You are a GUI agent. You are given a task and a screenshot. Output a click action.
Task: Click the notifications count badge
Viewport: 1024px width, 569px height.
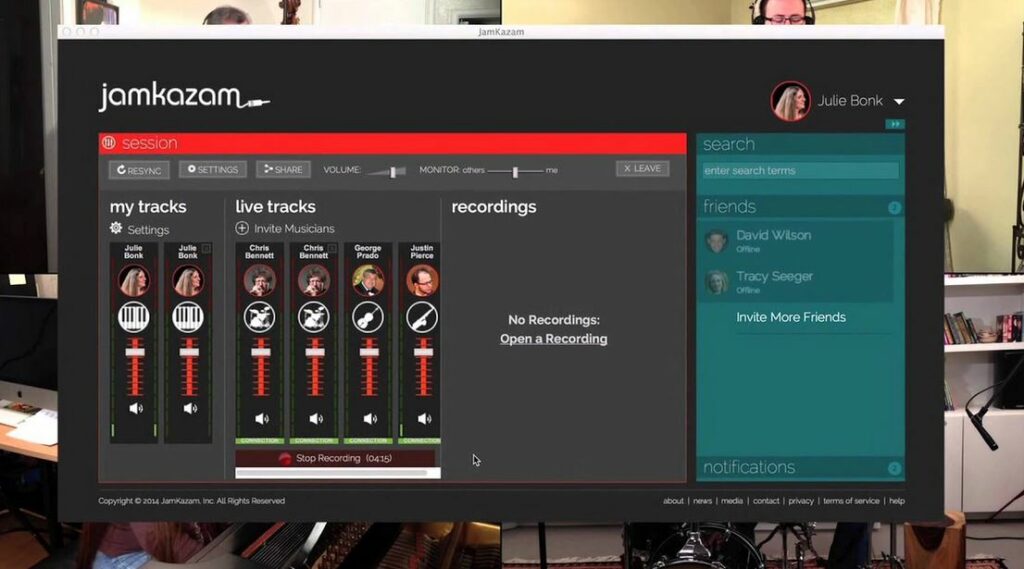[x=894, y=468]
